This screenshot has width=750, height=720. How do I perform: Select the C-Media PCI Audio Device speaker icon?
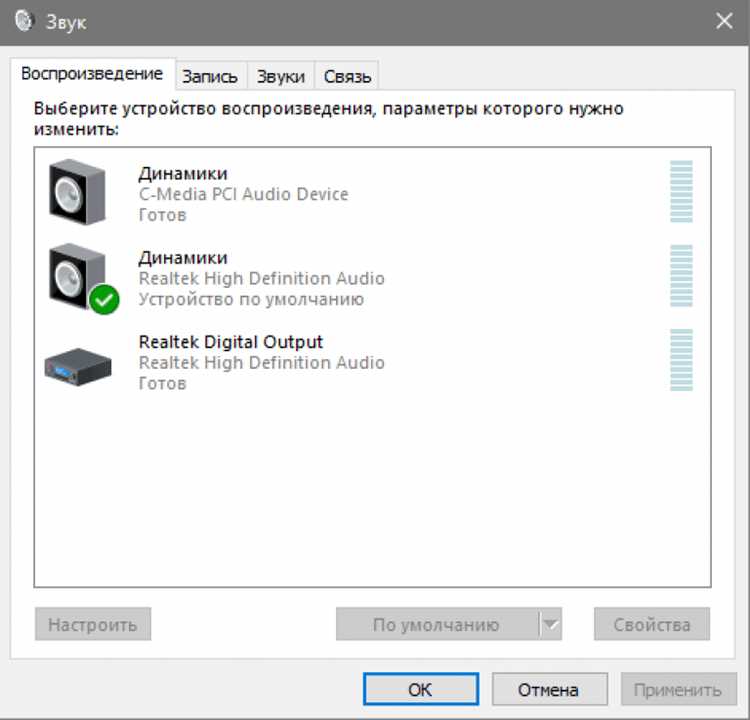77,192
